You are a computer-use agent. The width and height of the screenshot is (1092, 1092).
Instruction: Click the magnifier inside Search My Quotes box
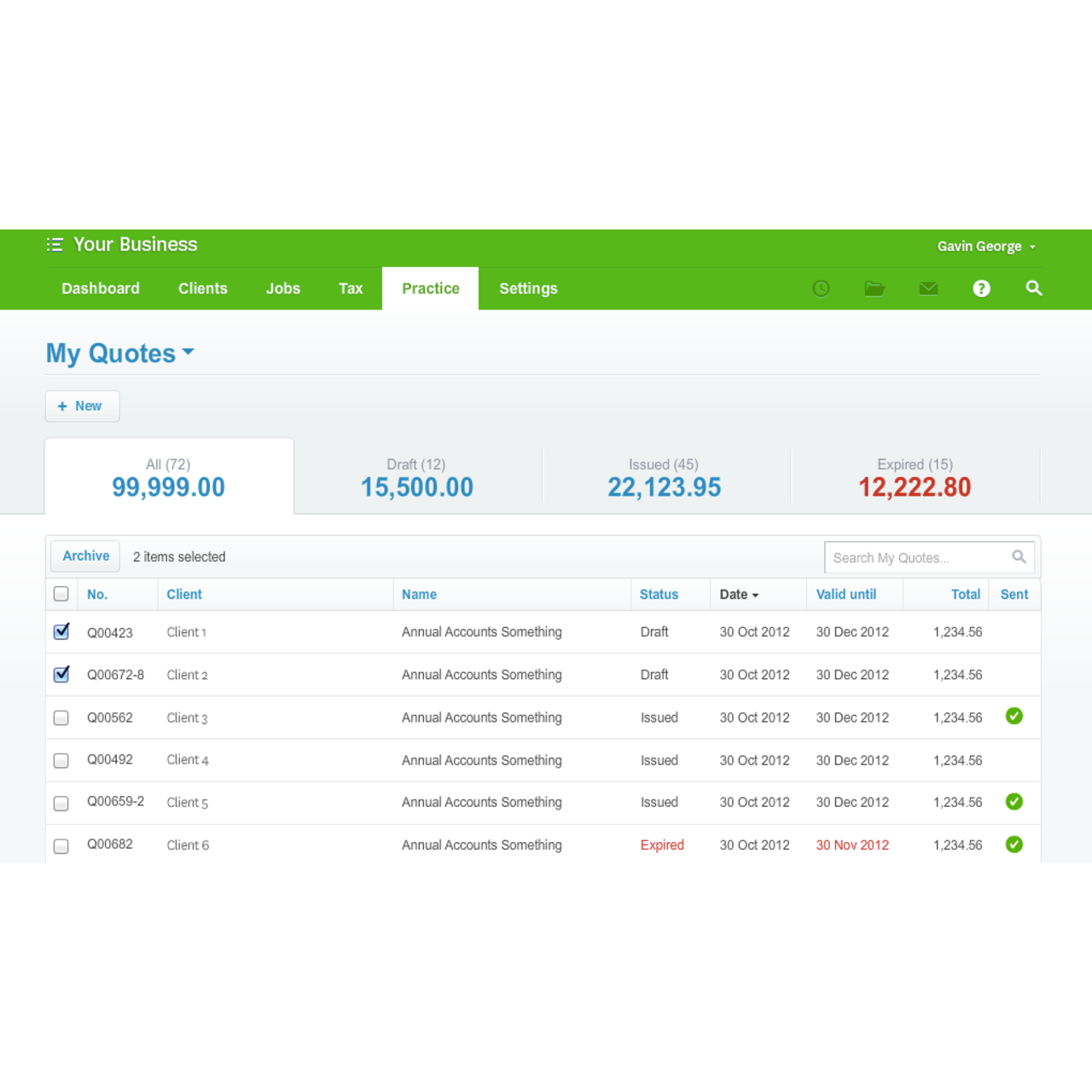click(1019, 556)
